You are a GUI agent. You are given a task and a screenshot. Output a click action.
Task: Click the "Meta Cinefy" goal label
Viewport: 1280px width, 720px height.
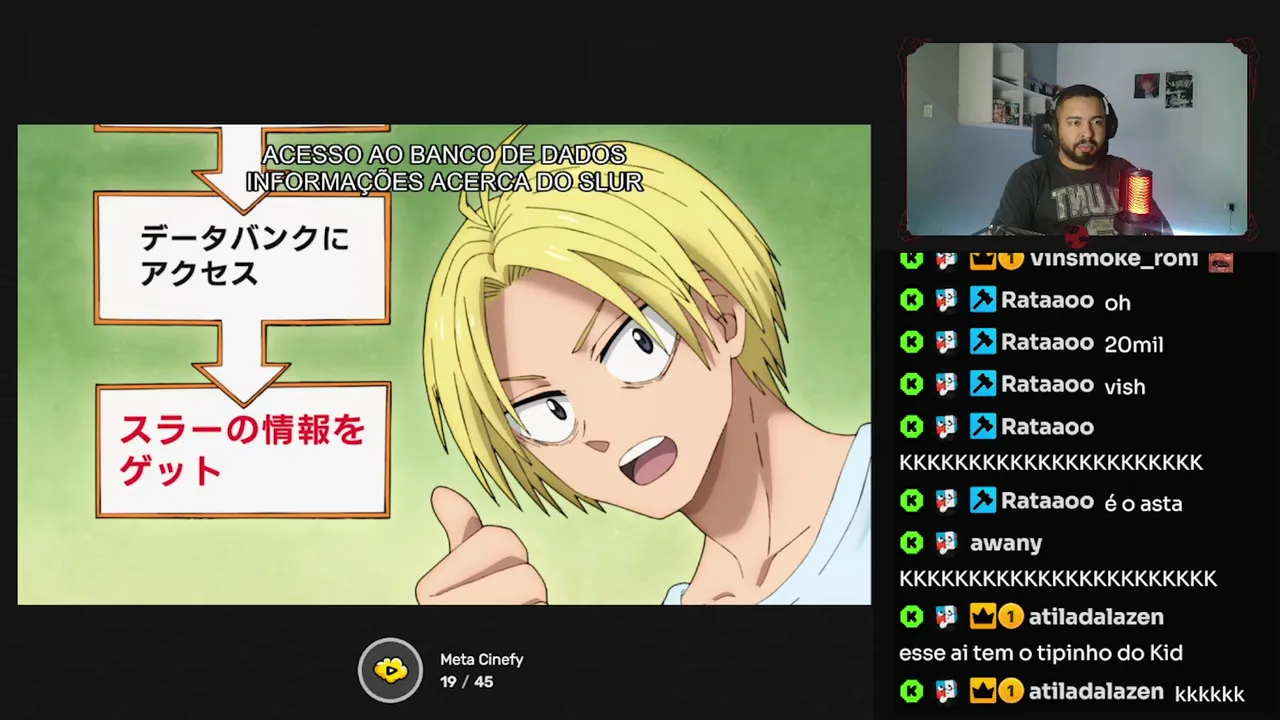[481, 660]
